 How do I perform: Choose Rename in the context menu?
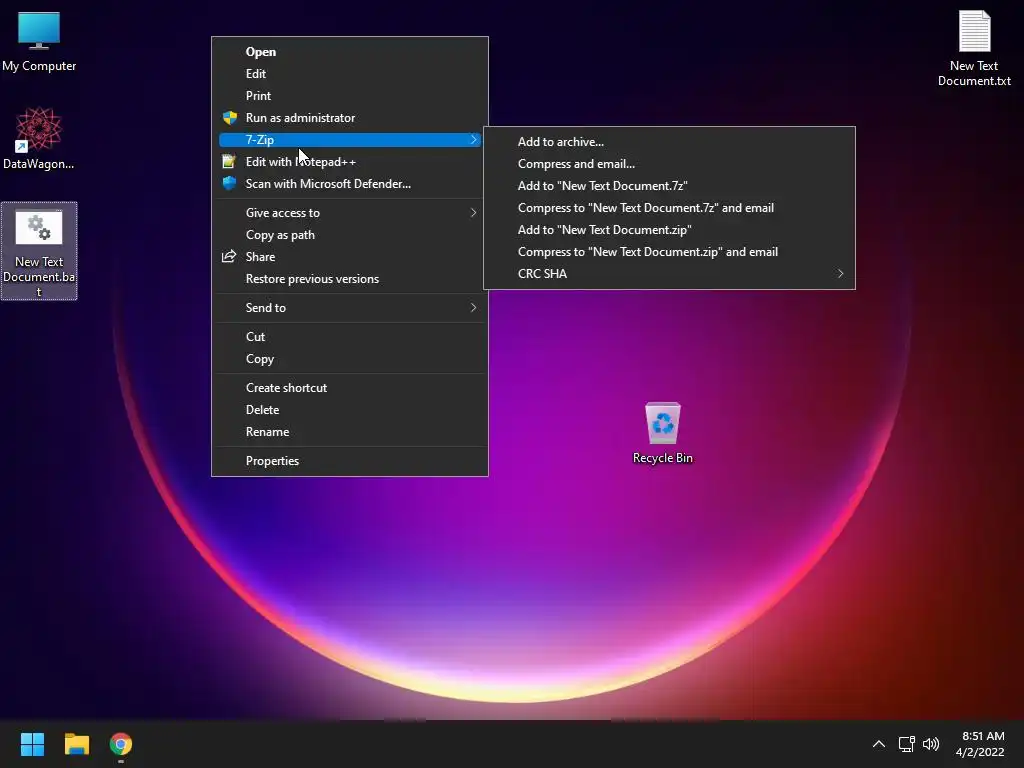pos(349,432)
